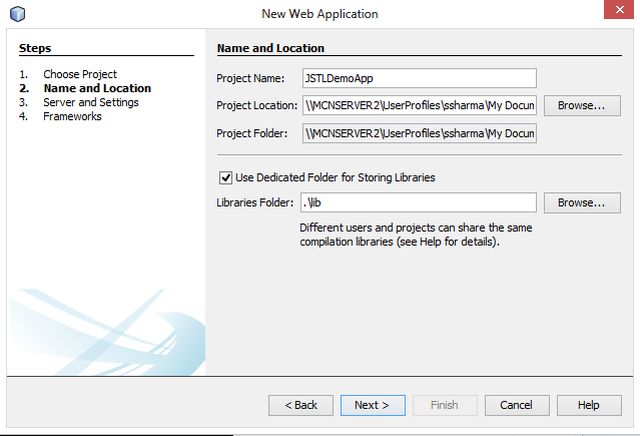Browse for the Libraries Folder

click(x=575, y=203)
